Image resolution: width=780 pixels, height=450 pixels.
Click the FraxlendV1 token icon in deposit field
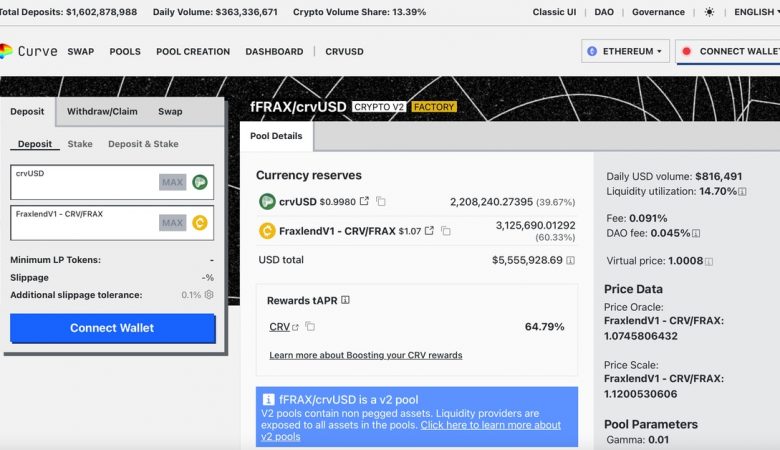click(x=200, y=223)
